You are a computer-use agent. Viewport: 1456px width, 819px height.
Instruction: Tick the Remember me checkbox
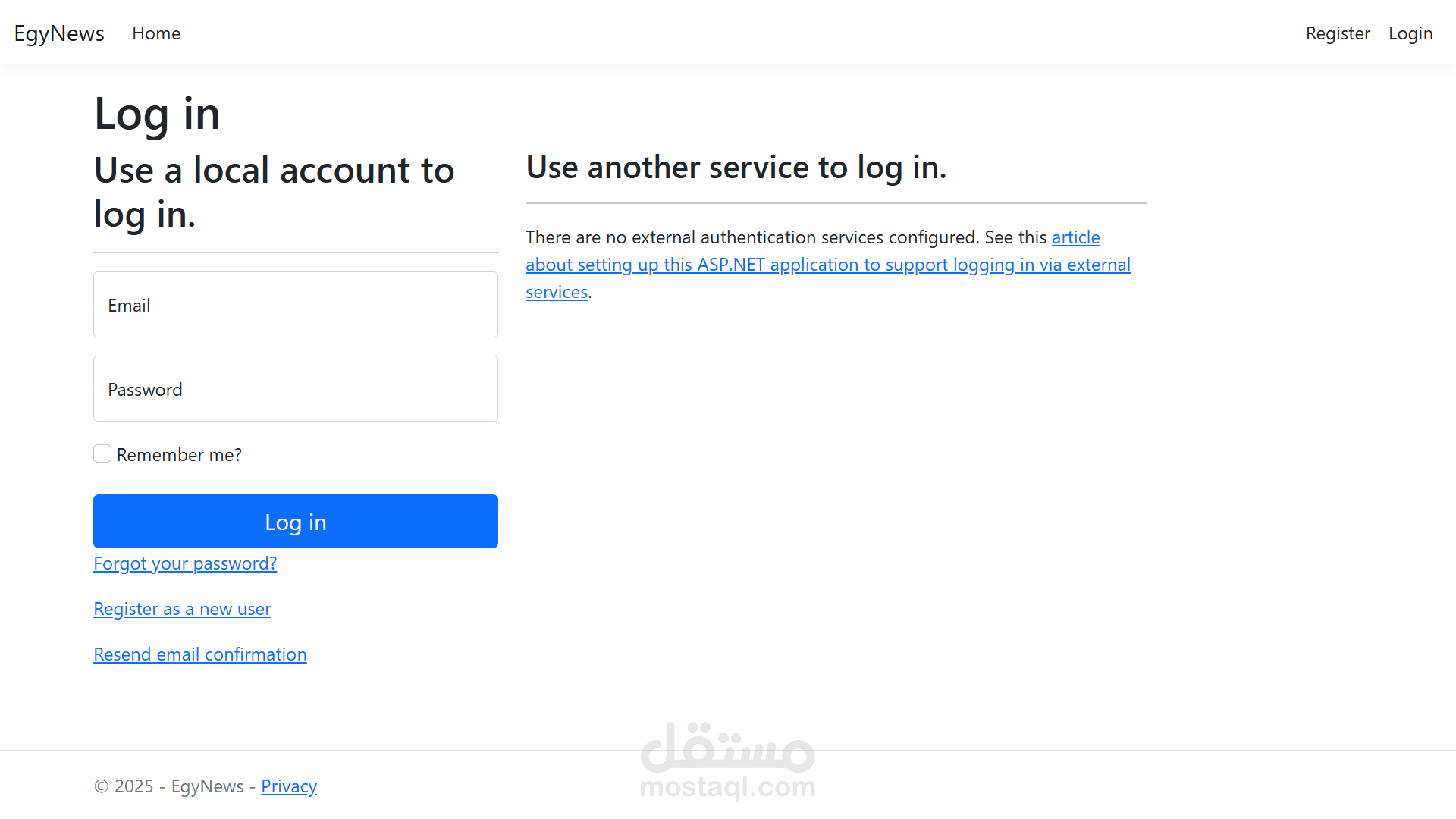[x=102, y=454]
